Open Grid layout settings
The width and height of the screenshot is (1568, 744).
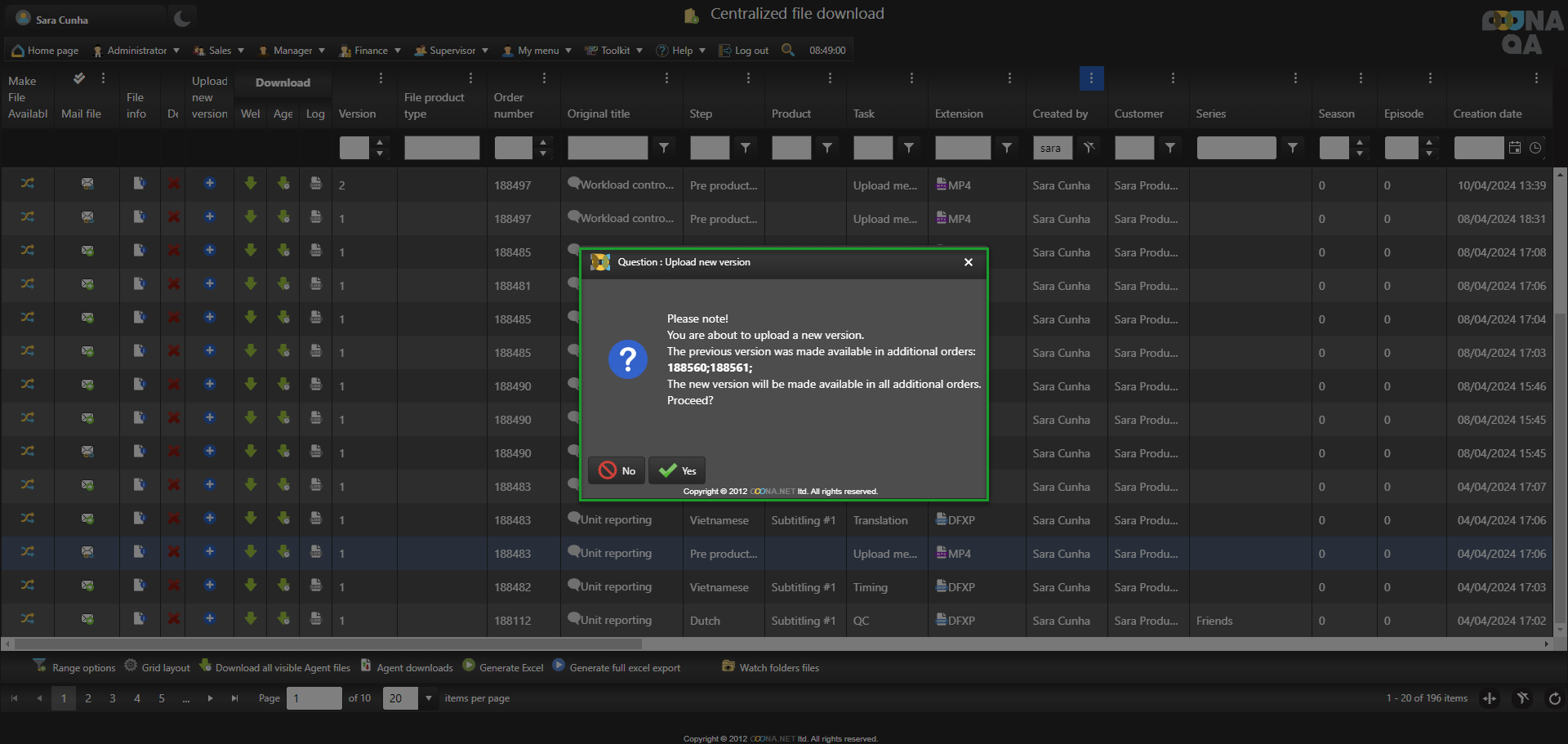click(x=158, y=667)
